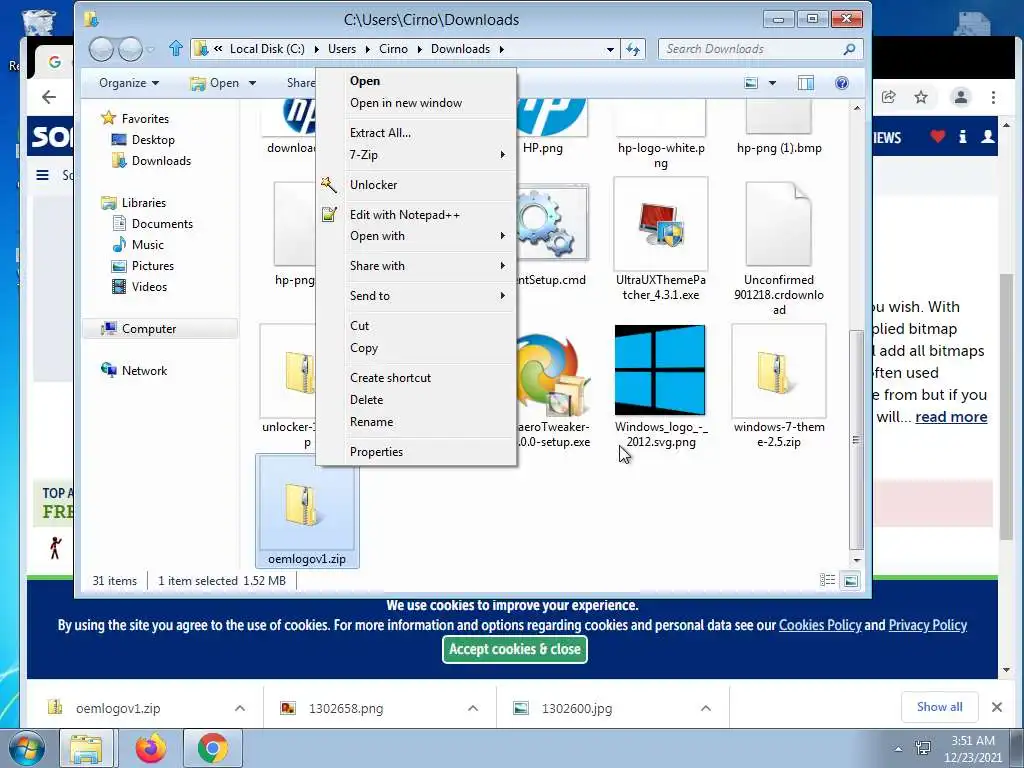Open the view options dropdown arrow
This screenshot has width=1024, height=768.
(773, 83)
